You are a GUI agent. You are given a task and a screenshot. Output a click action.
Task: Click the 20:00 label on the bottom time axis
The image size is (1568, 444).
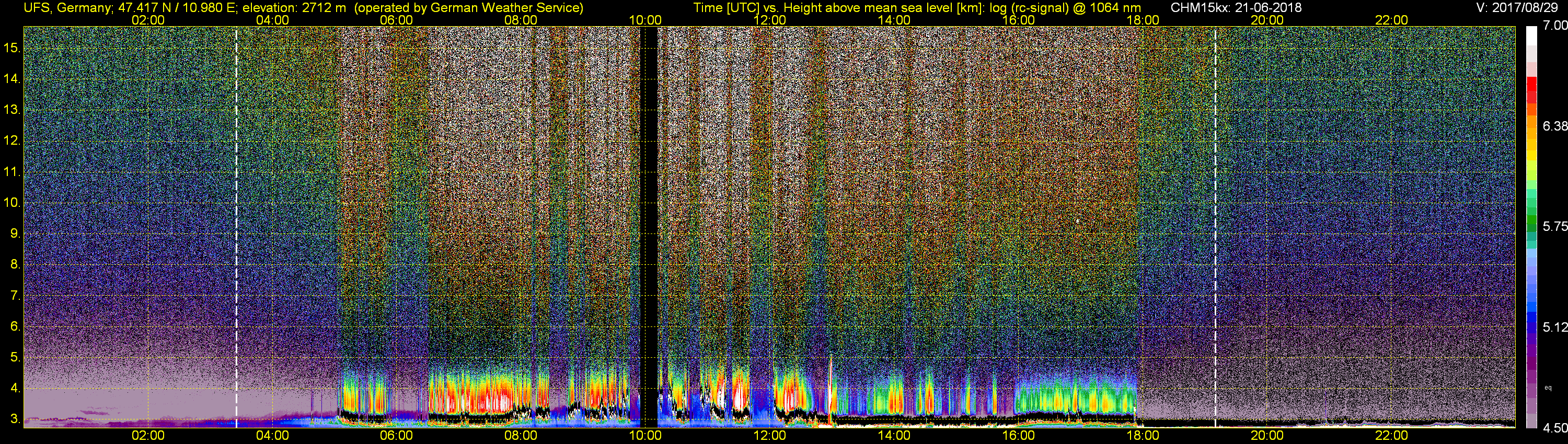pyautogui.click(x=1267, y=436)
